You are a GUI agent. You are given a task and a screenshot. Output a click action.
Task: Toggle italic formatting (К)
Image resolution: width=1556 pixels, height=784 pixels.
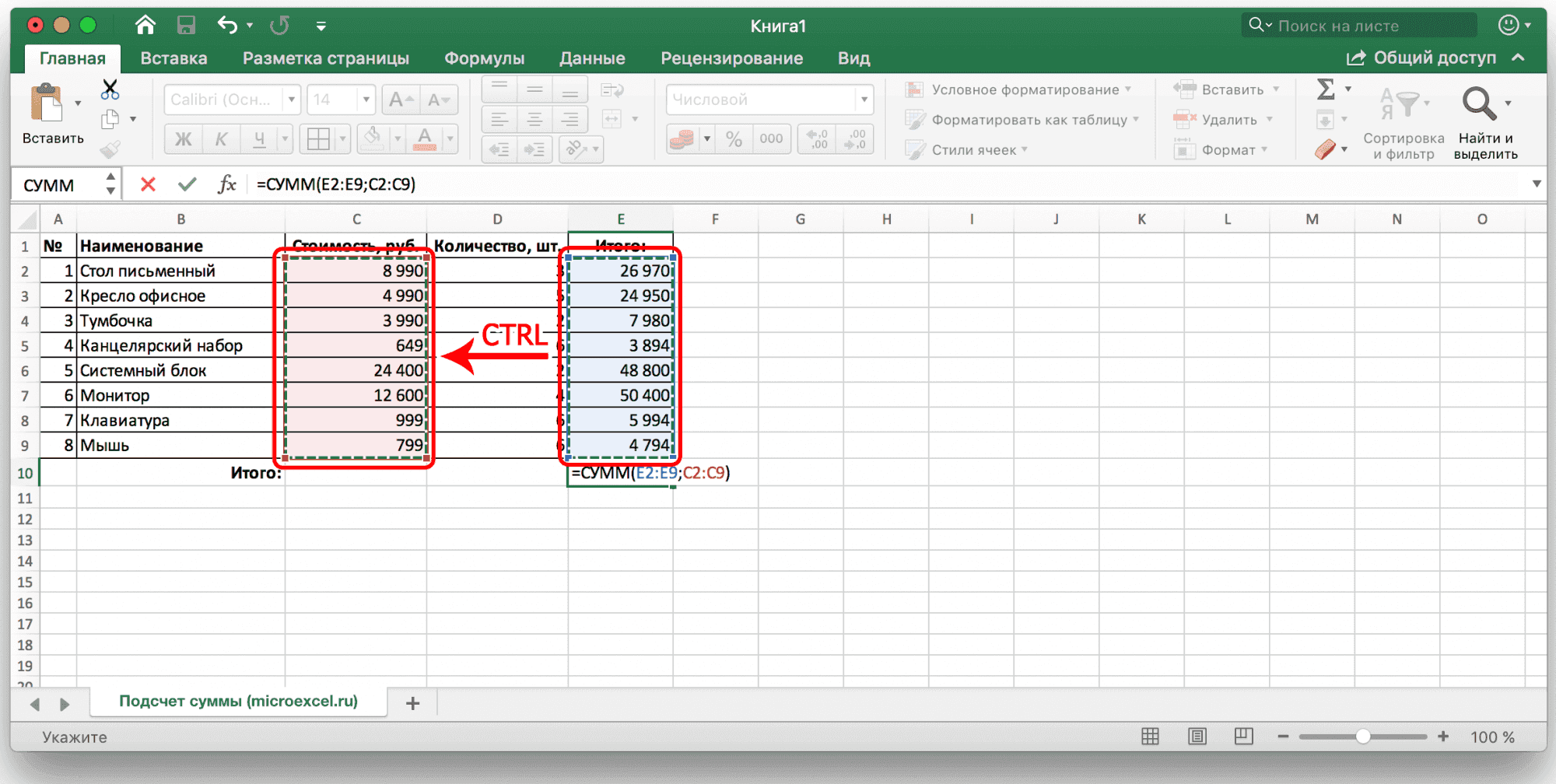coord(221,139)
